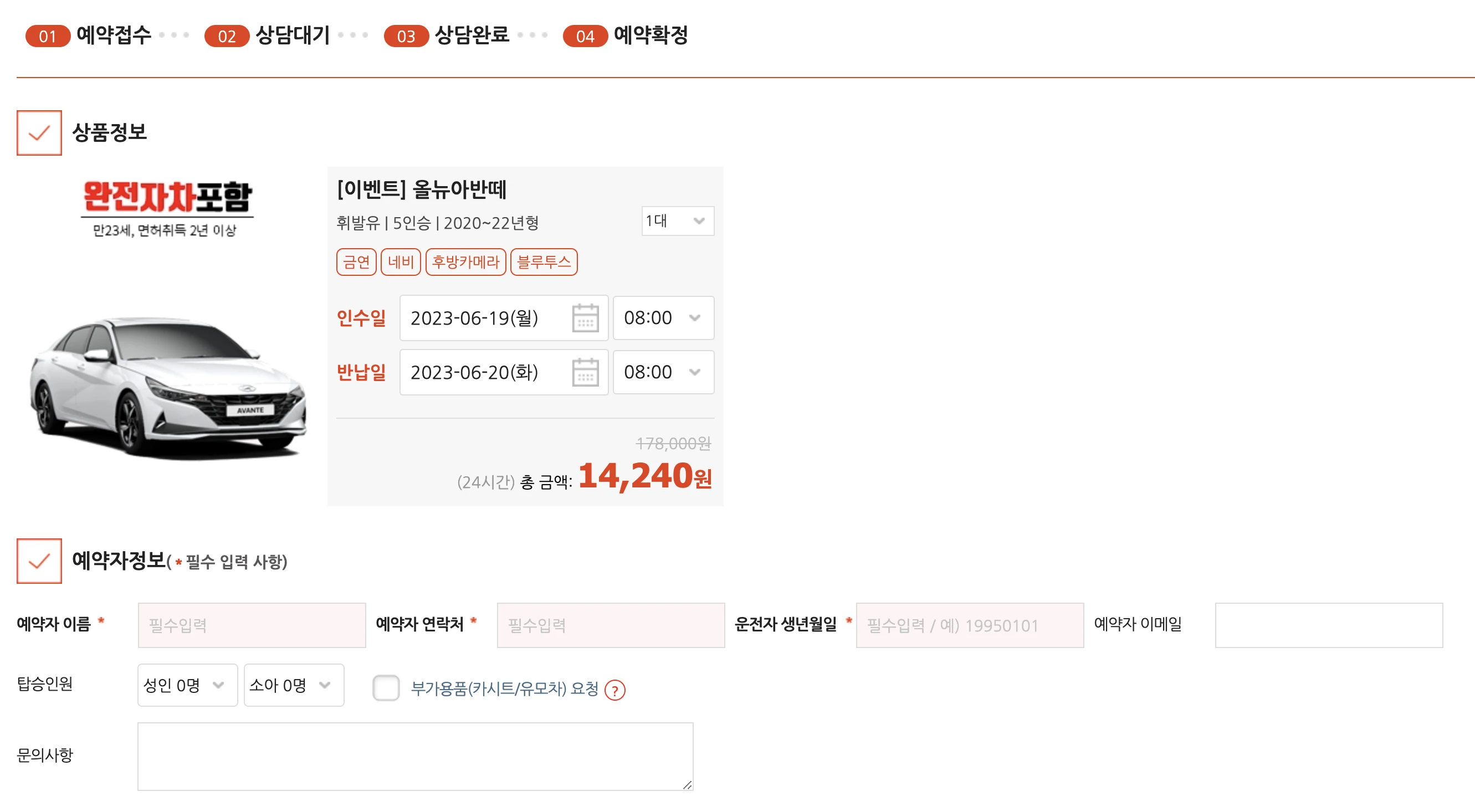Click the 예약자정보 checkmark icon
The image size is (1475, 812).
click(39, 561)
